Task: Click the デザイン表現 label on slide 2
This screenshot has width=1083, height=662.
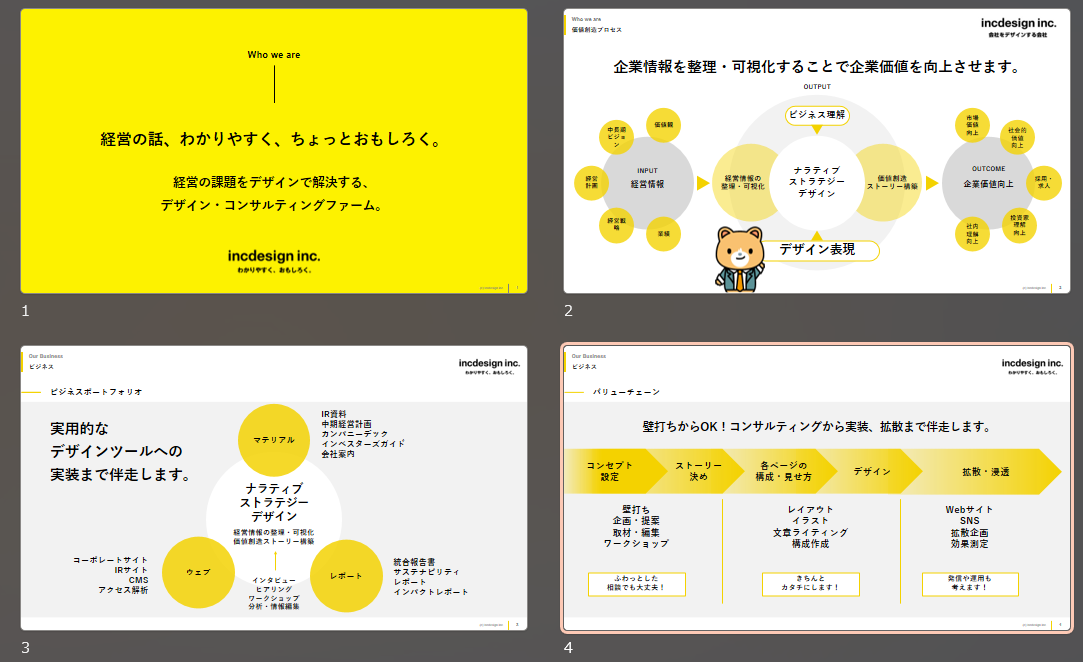Action: [817, 250]
